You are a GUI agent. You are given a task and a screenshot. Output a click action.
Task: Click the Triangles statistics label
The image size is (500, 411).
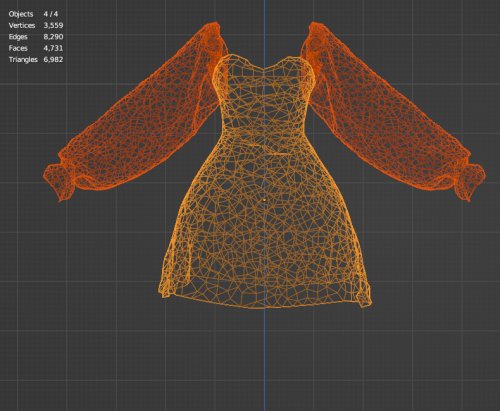point(23,59)
